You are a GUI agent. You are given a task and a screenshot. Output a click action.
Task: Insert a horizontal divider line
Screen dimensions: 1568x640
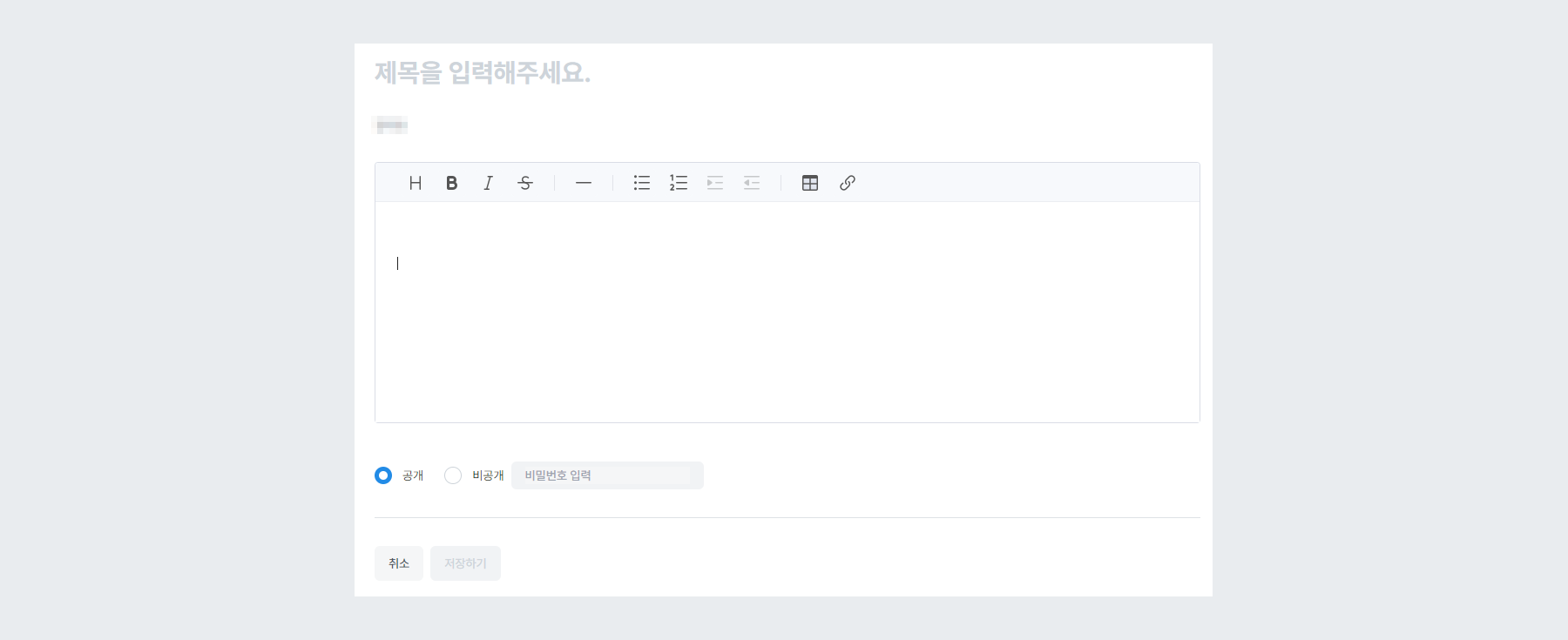click(583, 183)
